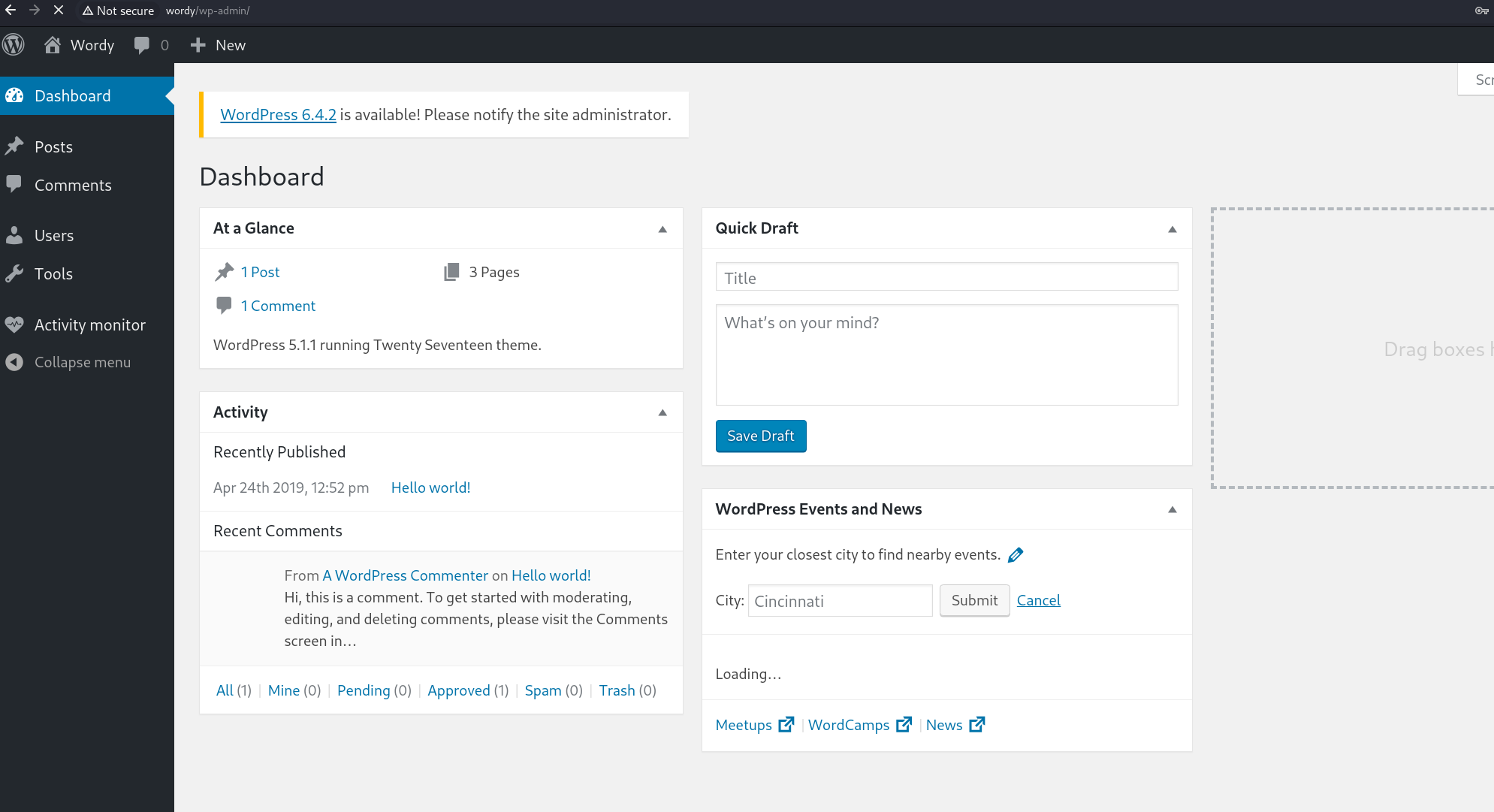Viewport: 1494px width, 812px height.
Task: Click the pin icon beside 1 Post
Action: tap(224, 272)
